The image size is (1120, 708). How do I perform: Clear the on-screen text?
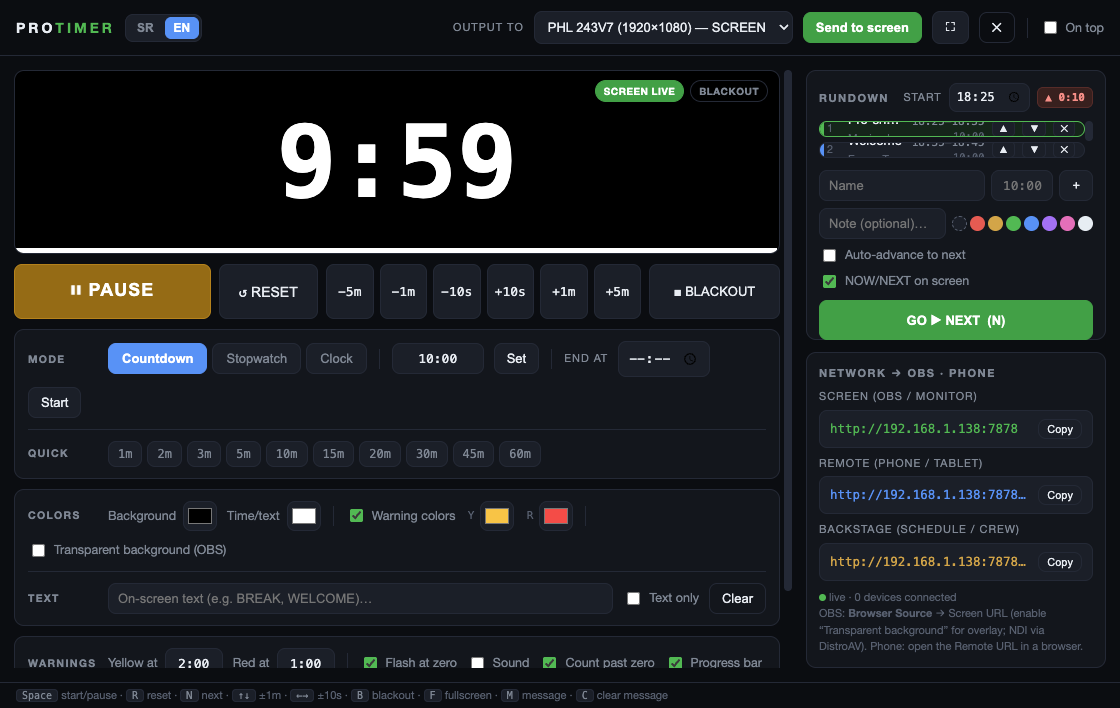pyautogui.click(x=737, y=599)
